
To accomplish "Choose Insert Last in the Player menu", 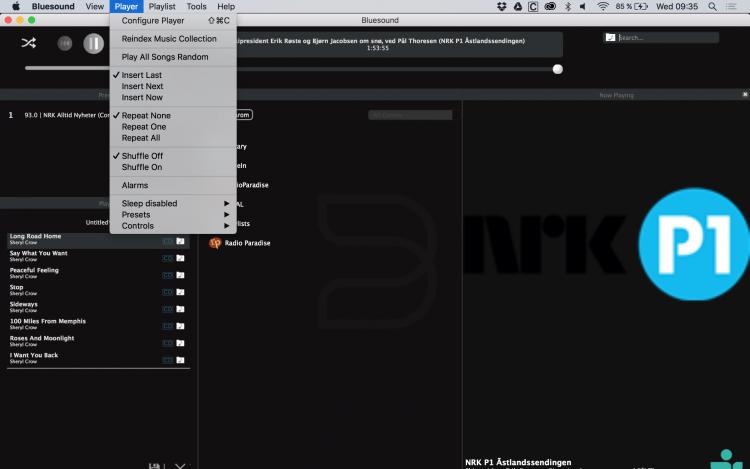I will click(x=173, y=75).
